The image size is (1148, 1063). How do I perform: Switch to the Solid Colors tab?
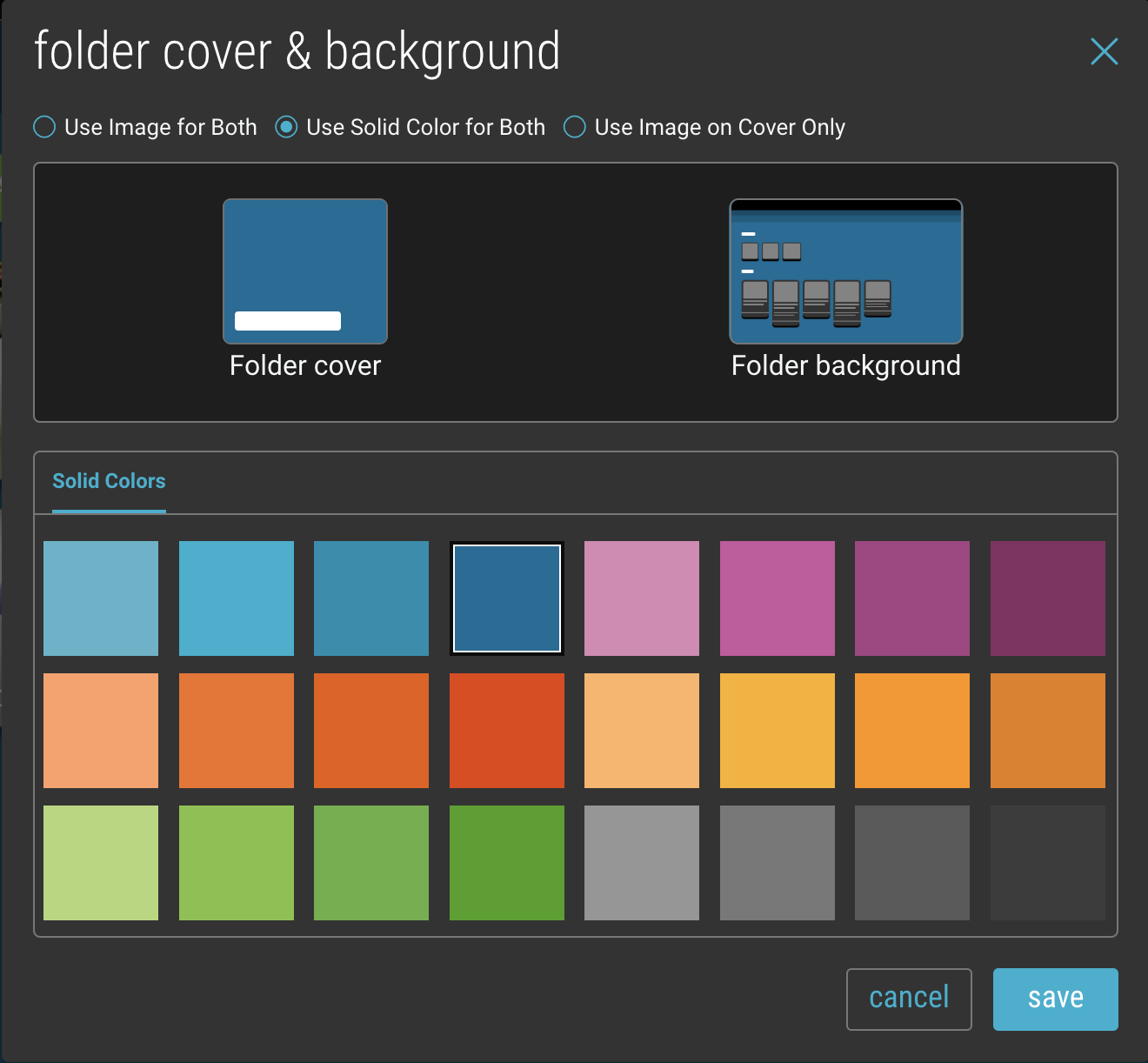coord(109,481)
